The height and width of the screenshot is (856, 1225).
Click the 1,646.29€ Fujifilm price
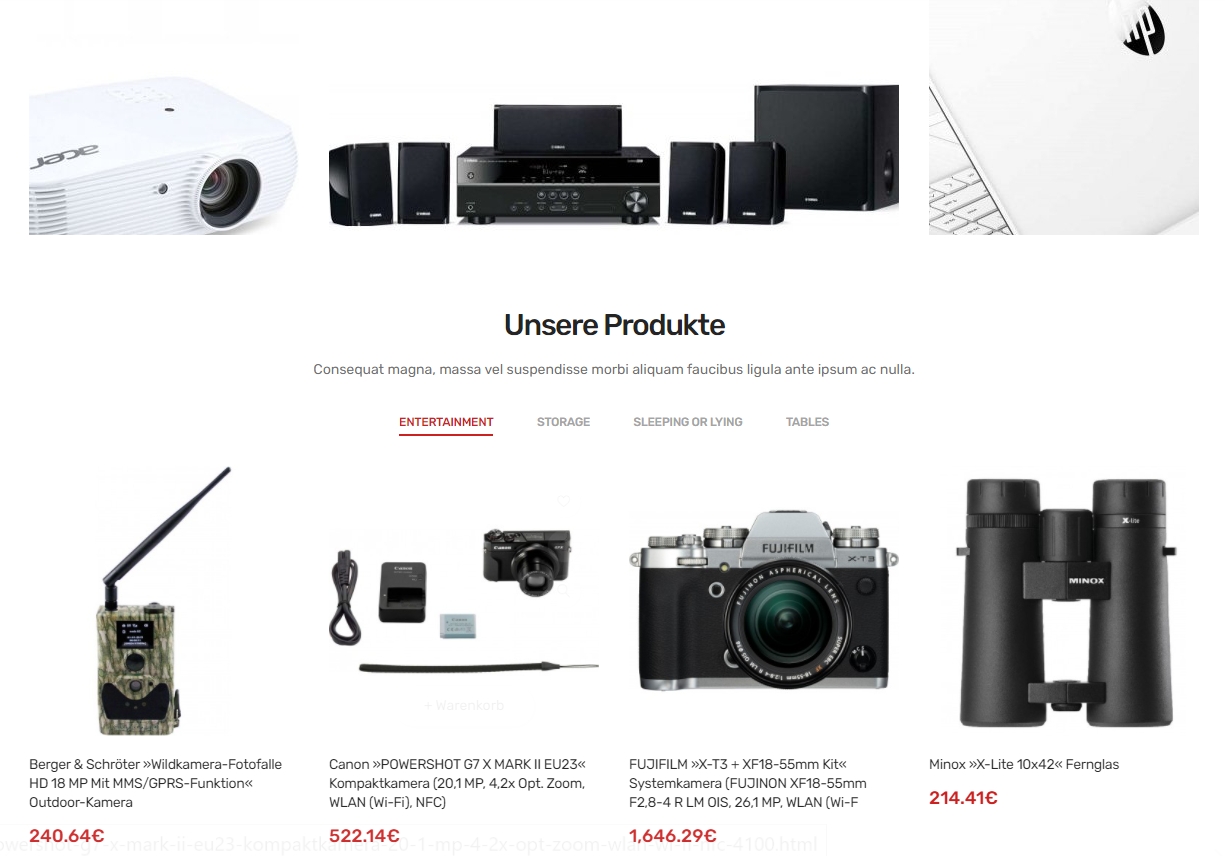[x=673, y=836]
